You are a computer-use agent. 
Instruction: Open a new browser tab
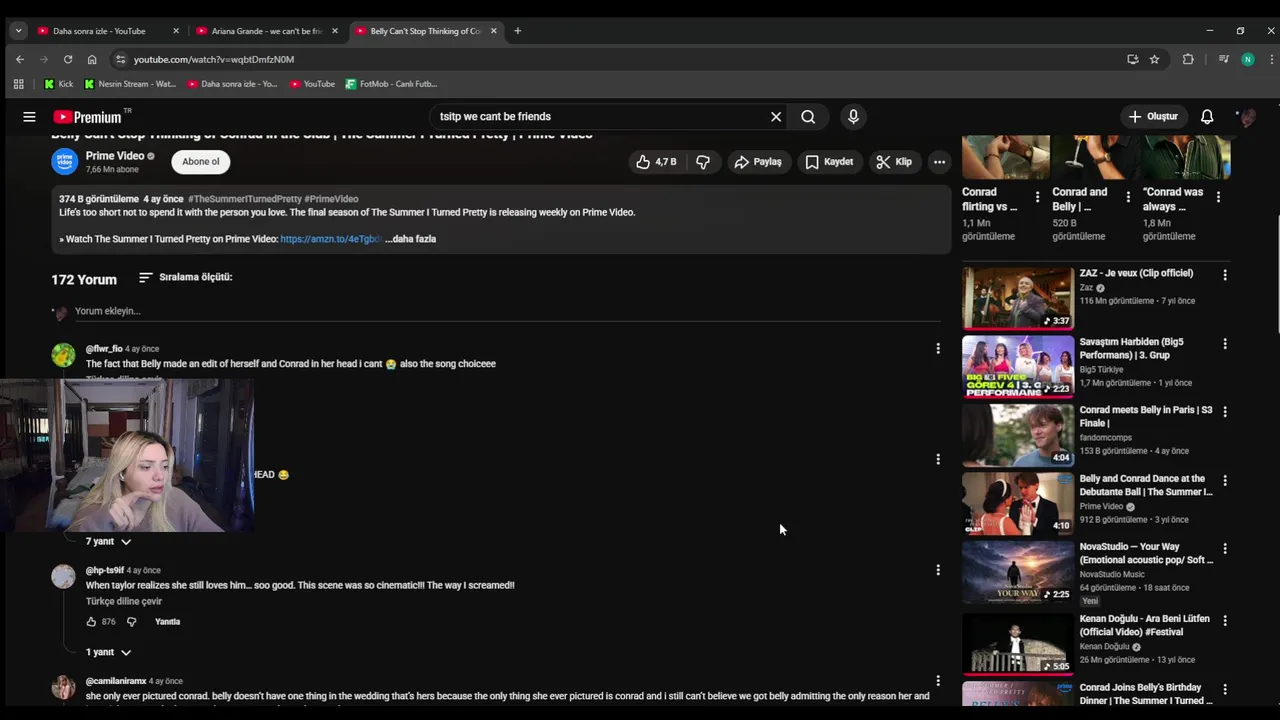pos(517,31)
